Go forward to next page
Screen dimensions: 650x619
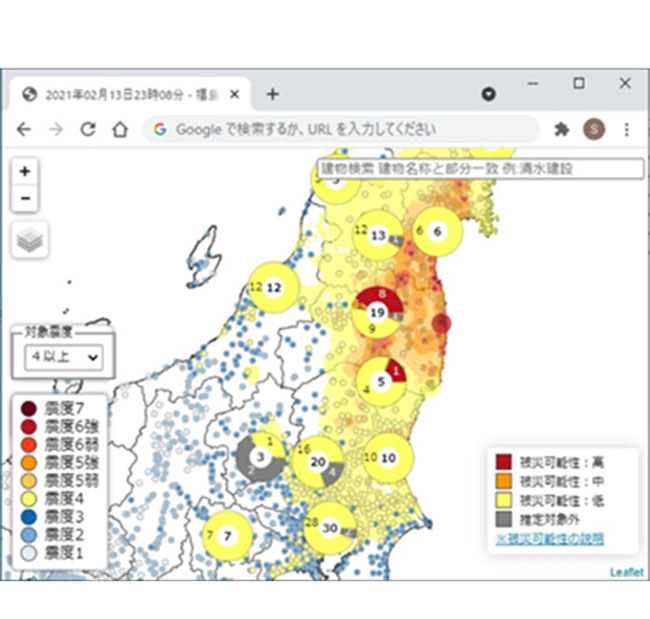point(56,129)
